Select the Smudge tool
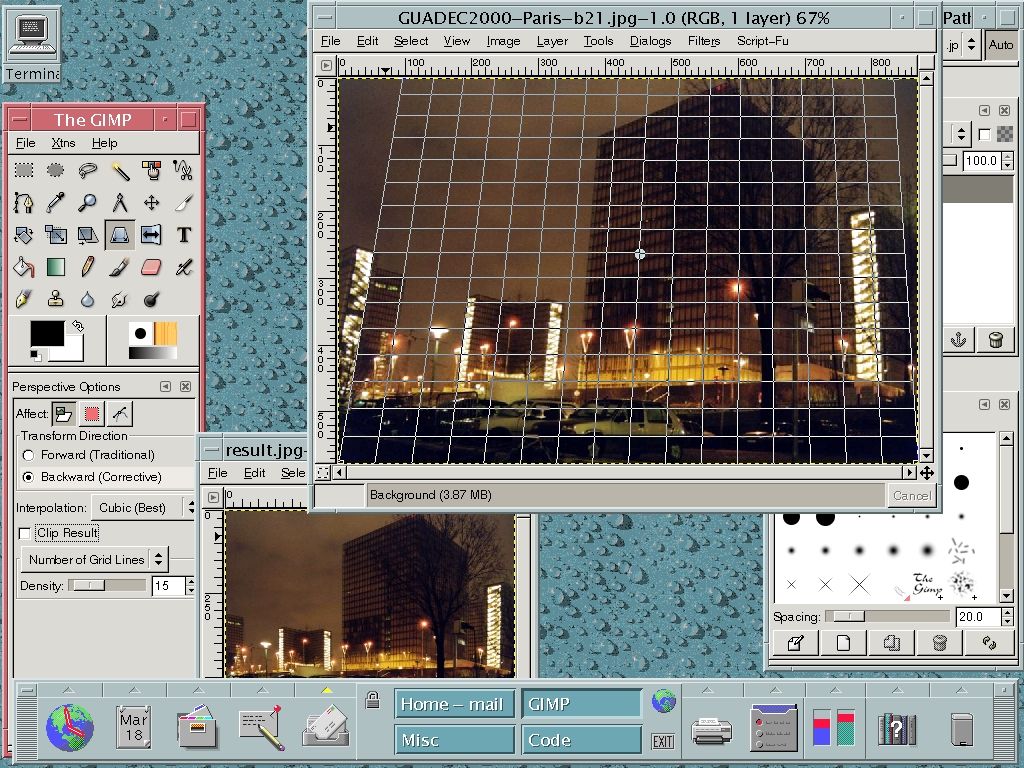Screen dimensions: 1024x768 pos(120,299)
